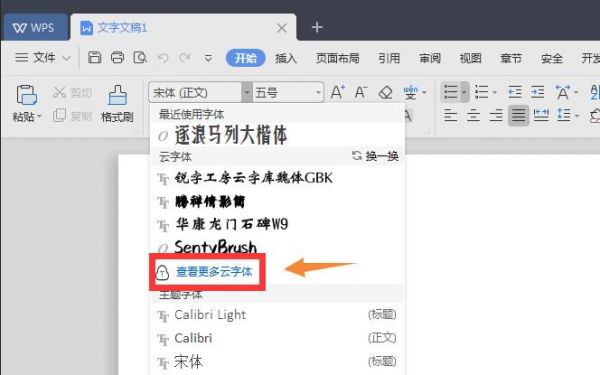Open the 安全 ribbon tab
Viewport: 600px width, 375px height.
551,58
